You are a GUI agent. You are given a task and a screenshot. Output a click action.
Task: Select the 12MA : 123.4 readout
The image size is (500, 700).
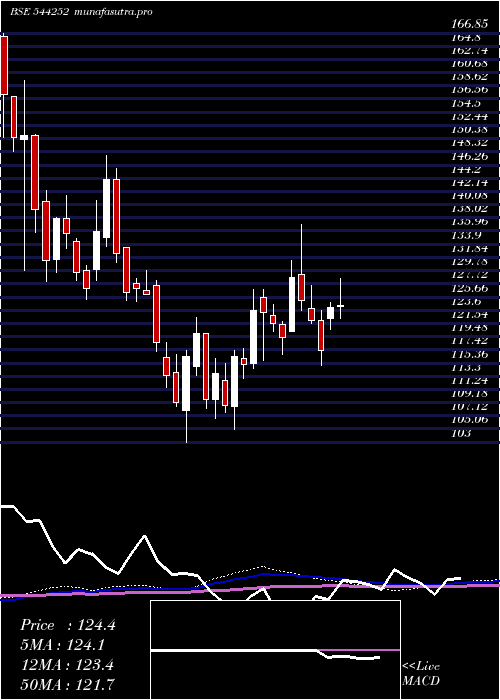pyautogui.click(x=66, y=665)
